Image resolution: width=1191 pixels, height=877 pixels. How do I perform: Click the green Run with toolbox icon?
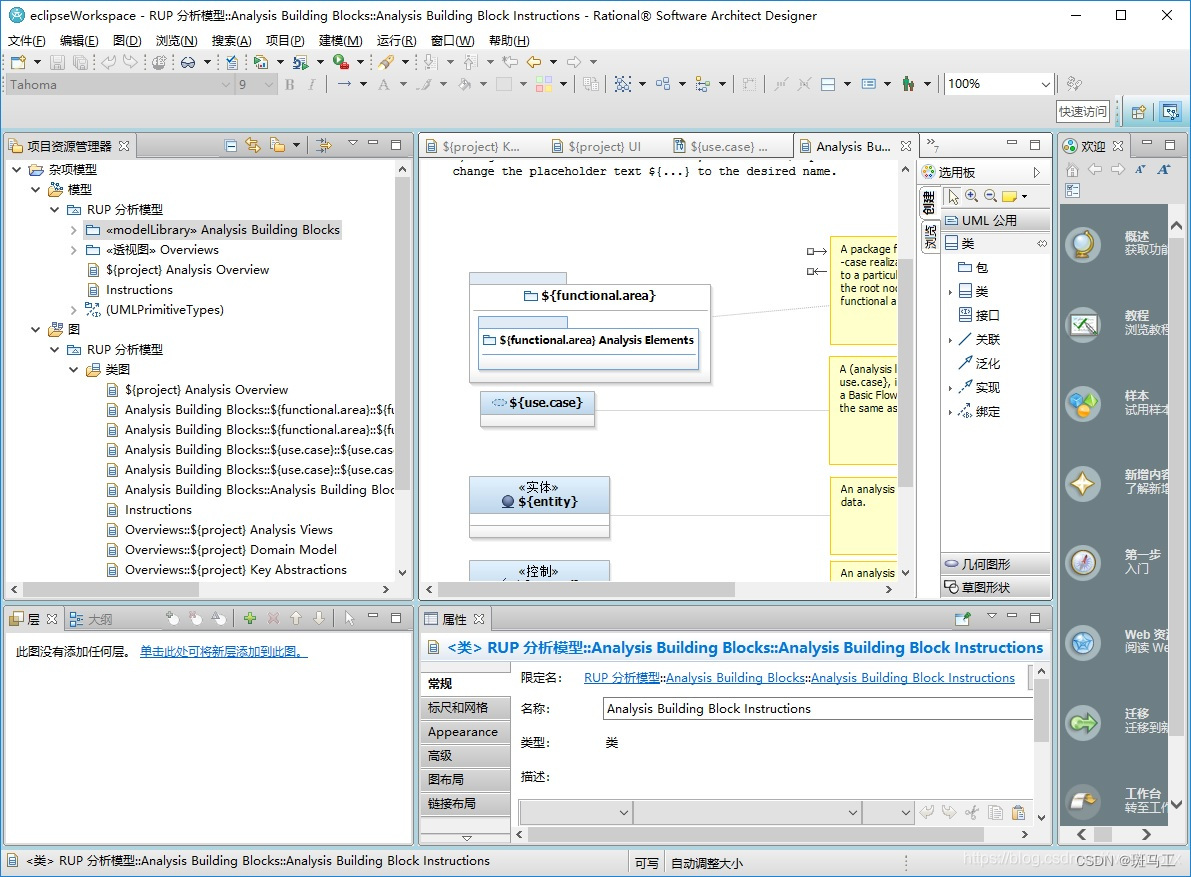coord(341,62)
